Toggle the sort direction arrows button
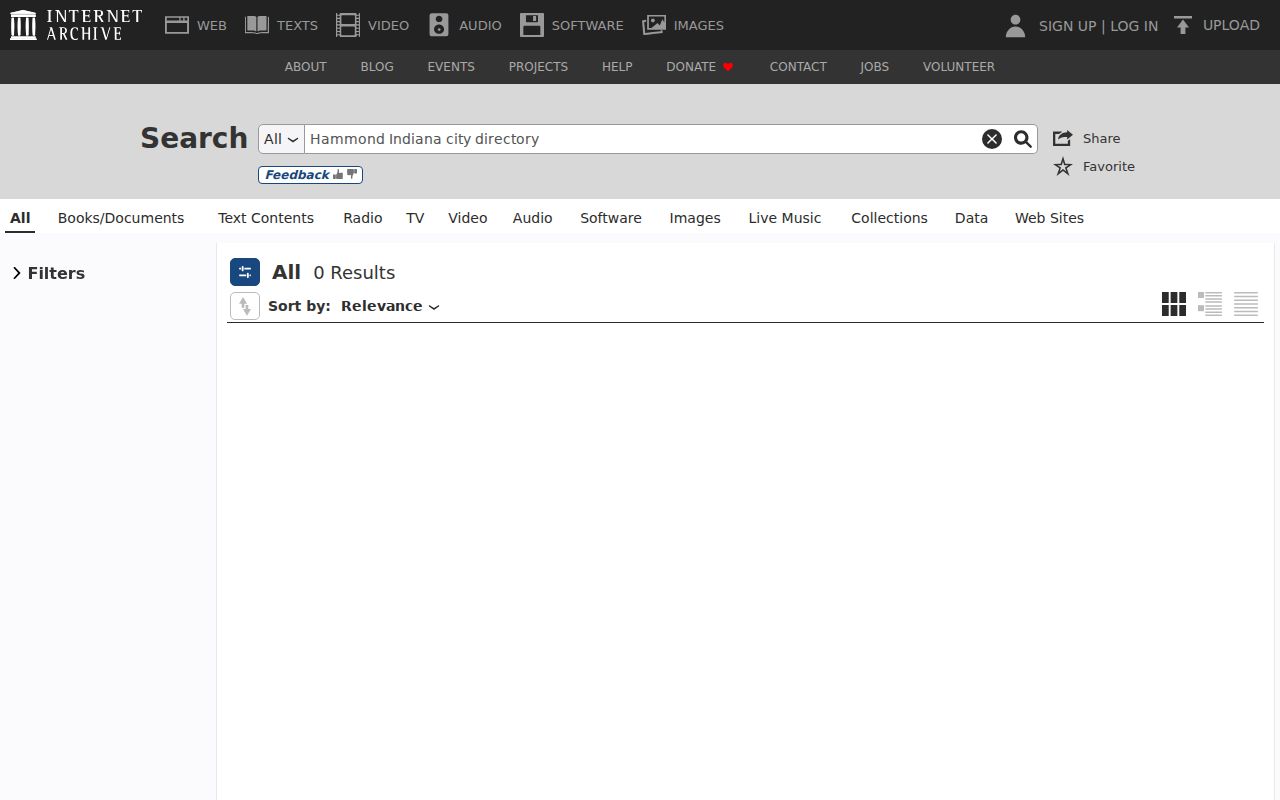Viewport: 1280px width, 800px height. coord(245,306)
